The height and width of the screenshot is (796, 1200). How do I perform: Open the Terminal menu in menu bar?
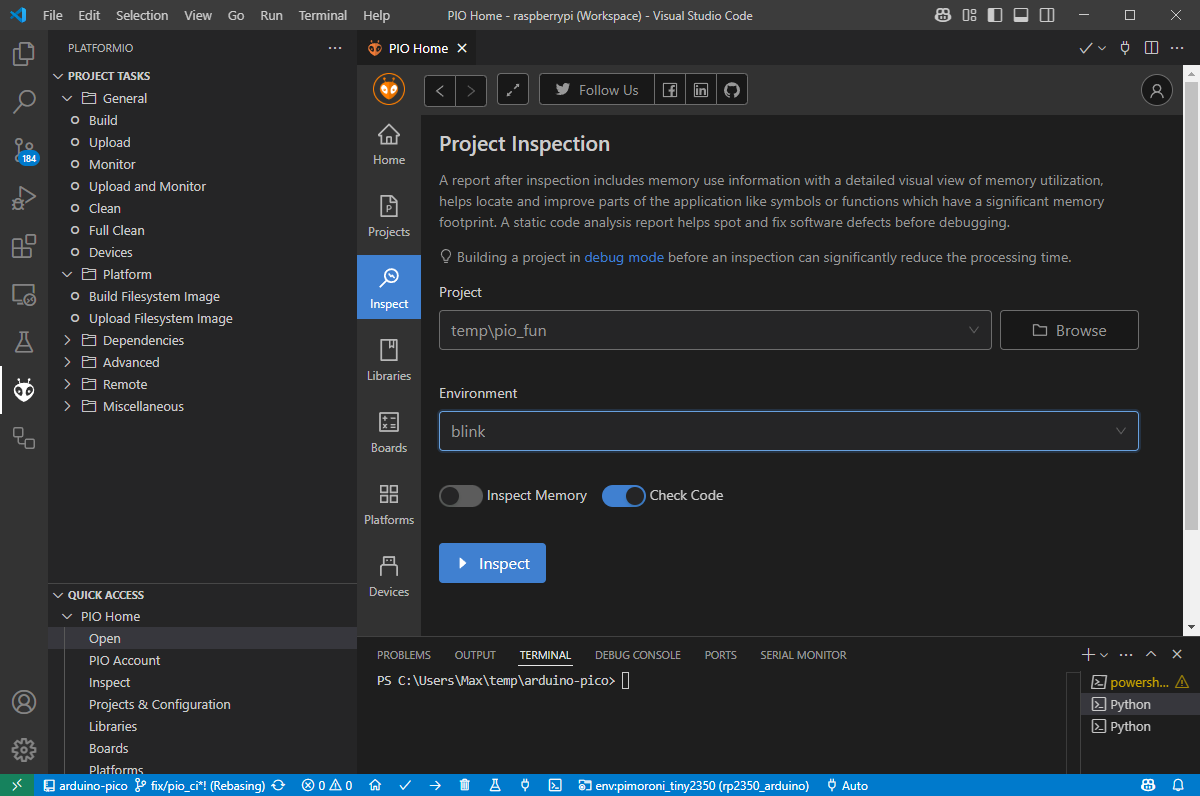tap(323, 16)
